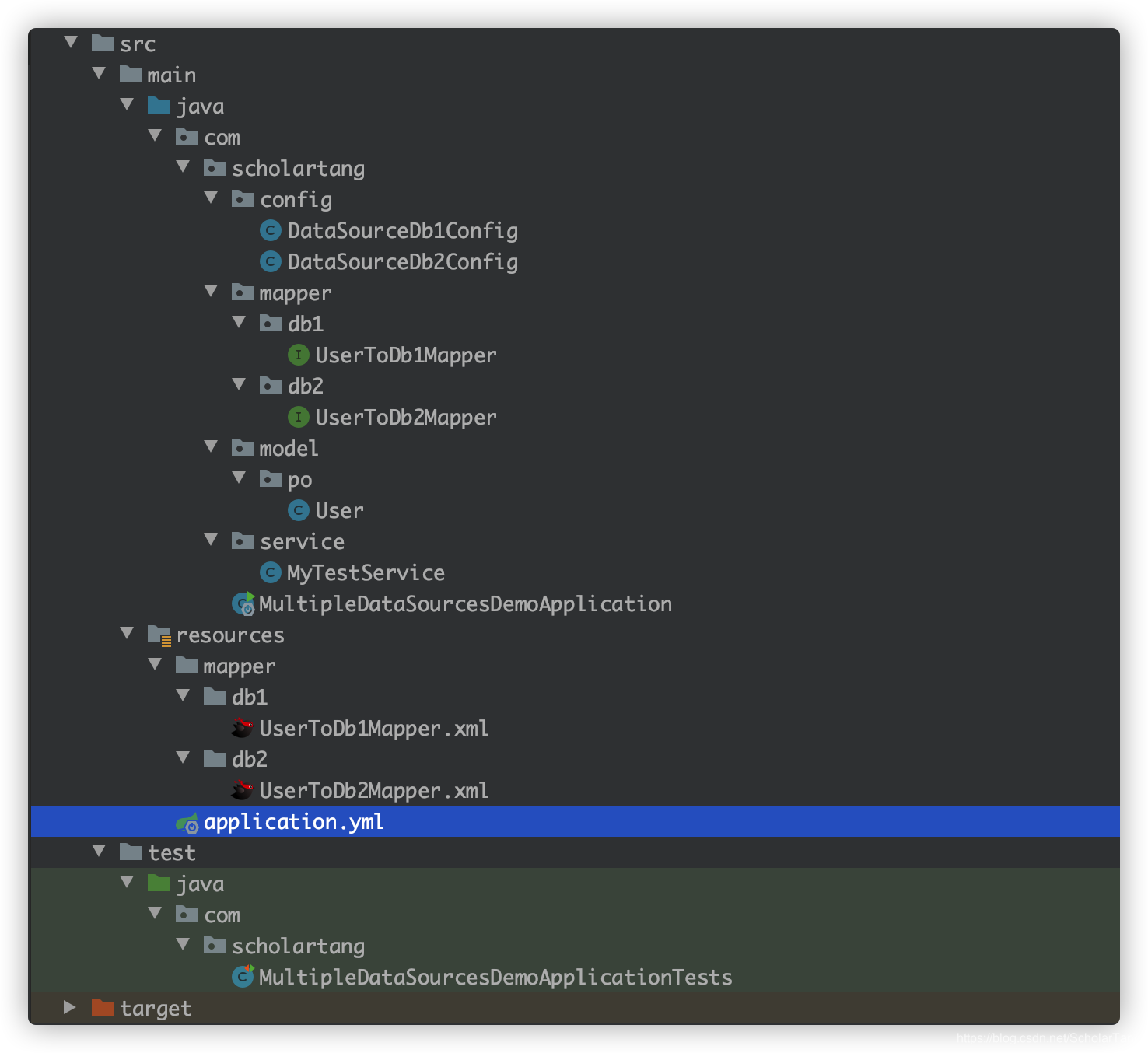This screenshot has height=1053, width=1148.
Task: Click the resources mapper folder icon
Action: pos(187,665)
